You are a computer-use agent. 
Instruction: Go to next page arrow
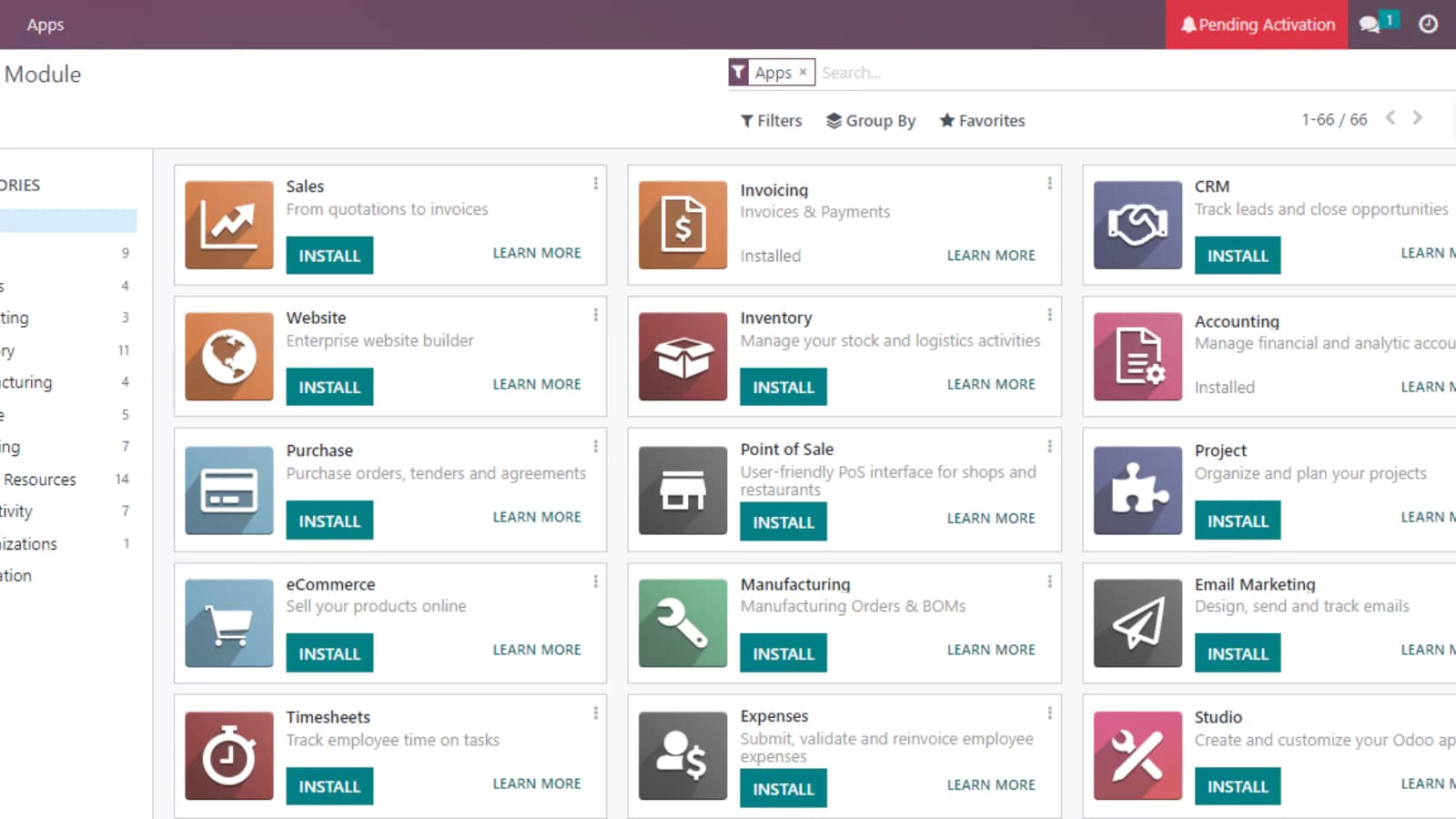pos(1417,117)
